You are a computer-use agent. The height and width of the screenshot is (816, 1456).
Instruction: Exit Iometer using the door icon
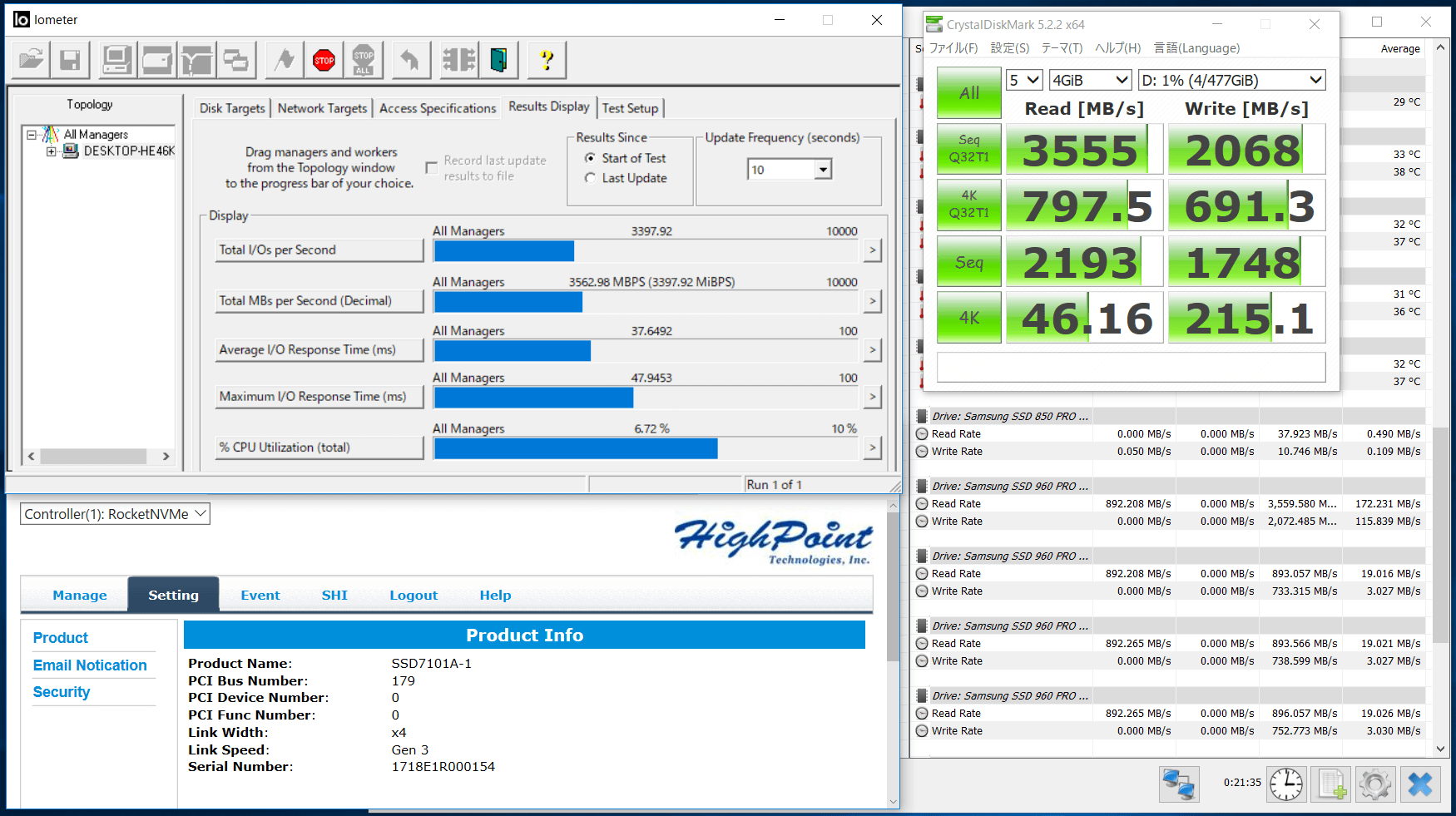click(x=498, y=60)
